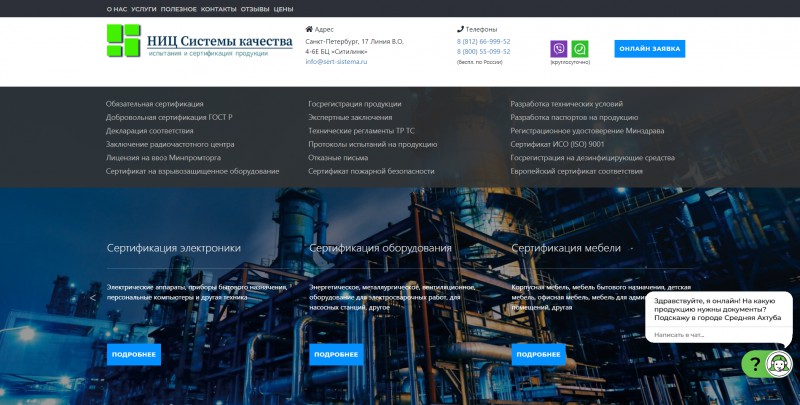This screenshot has width=800, height=405.
Task: Open Экспертные заключения link
Action: click(350, 117)
